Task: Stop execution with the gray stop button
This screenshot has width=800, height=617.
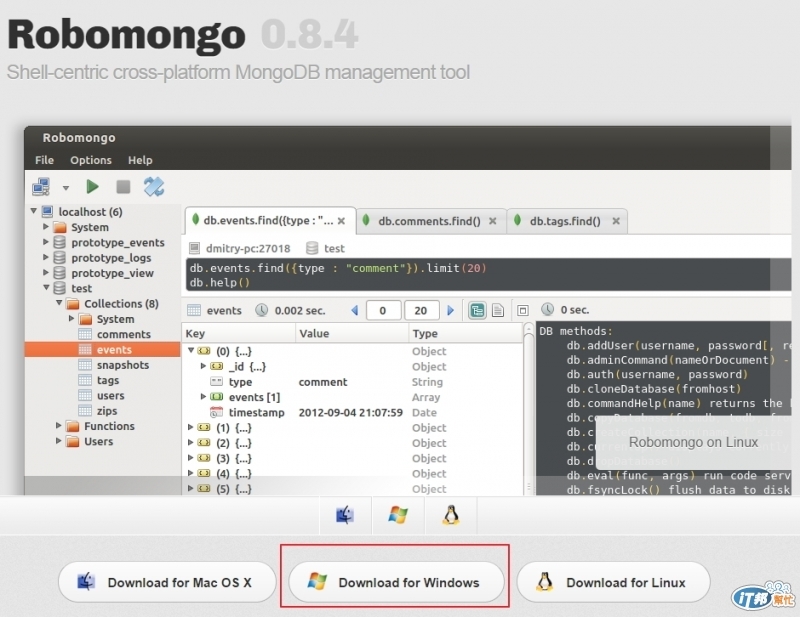Action: pos(123,187)
